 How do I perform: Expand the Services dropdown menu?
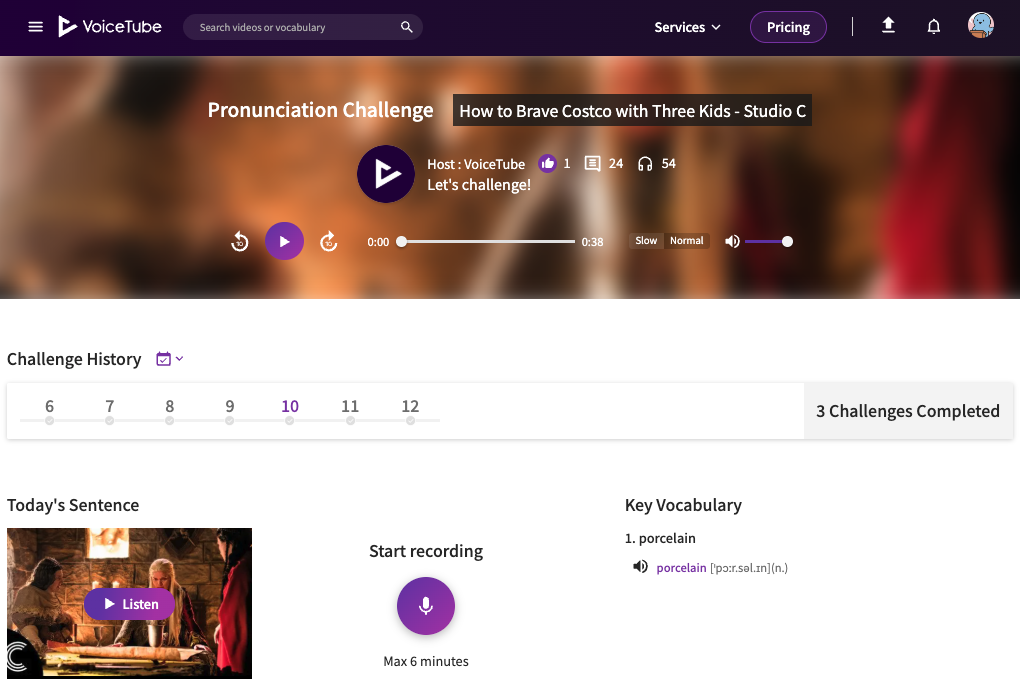pos(687,27)
